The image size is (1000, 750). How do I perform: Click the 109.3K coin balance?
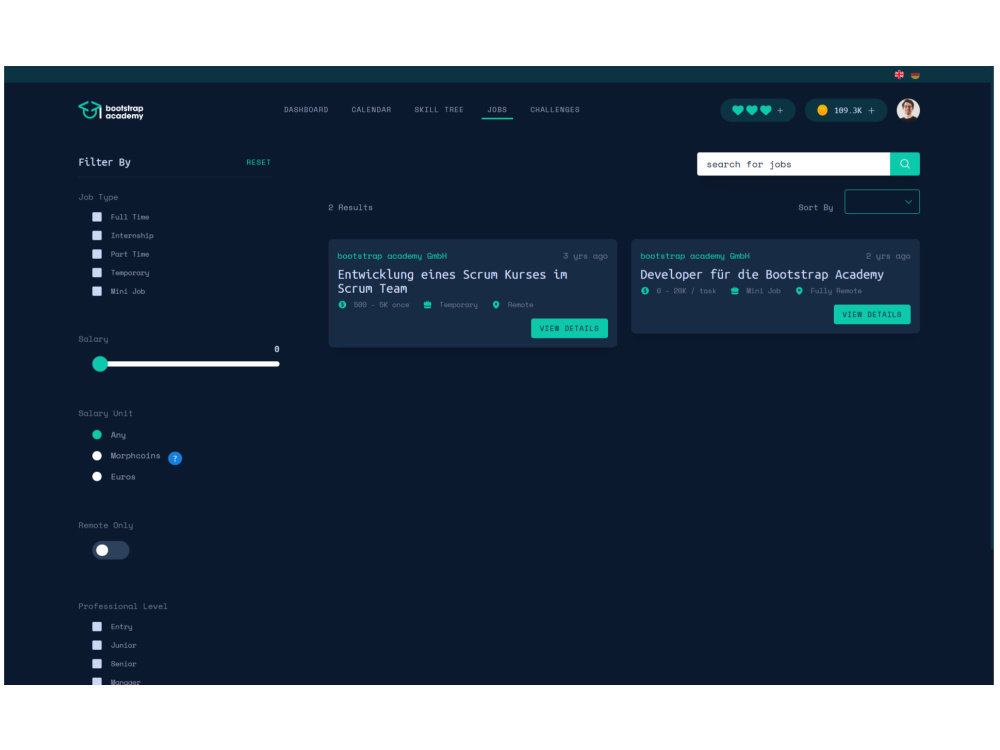click(x=848, y=110)
